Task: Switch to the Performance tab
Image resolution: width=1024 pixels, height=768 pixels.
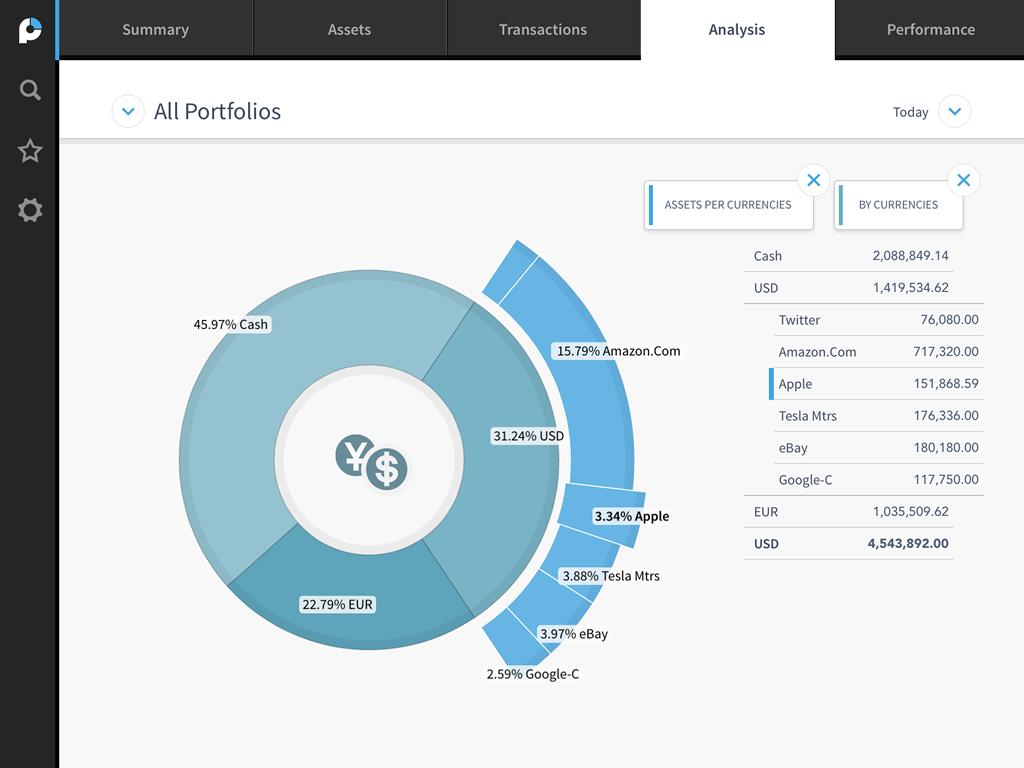Action: point(930,29)
